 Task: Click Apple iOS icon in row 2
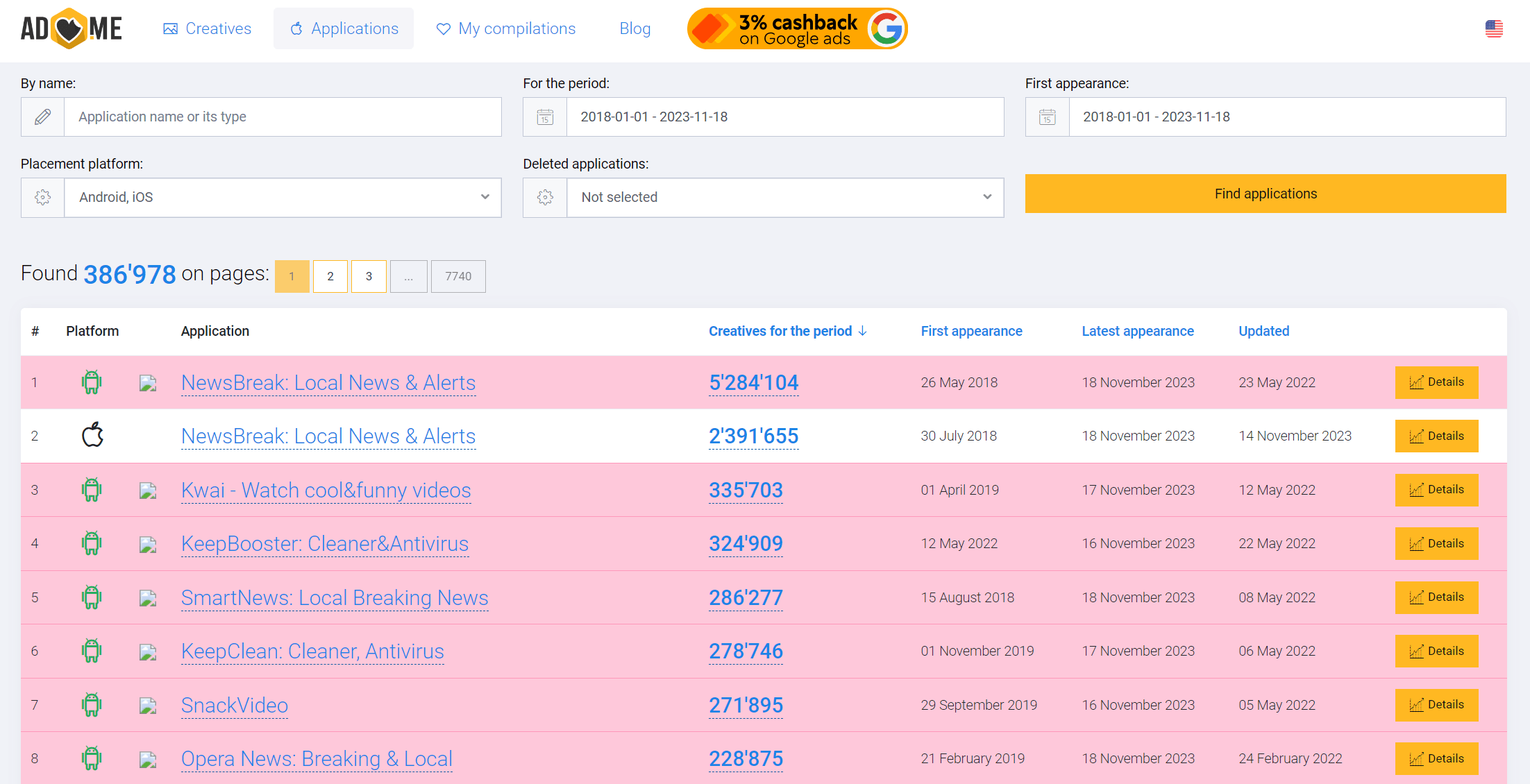point(92,435)
